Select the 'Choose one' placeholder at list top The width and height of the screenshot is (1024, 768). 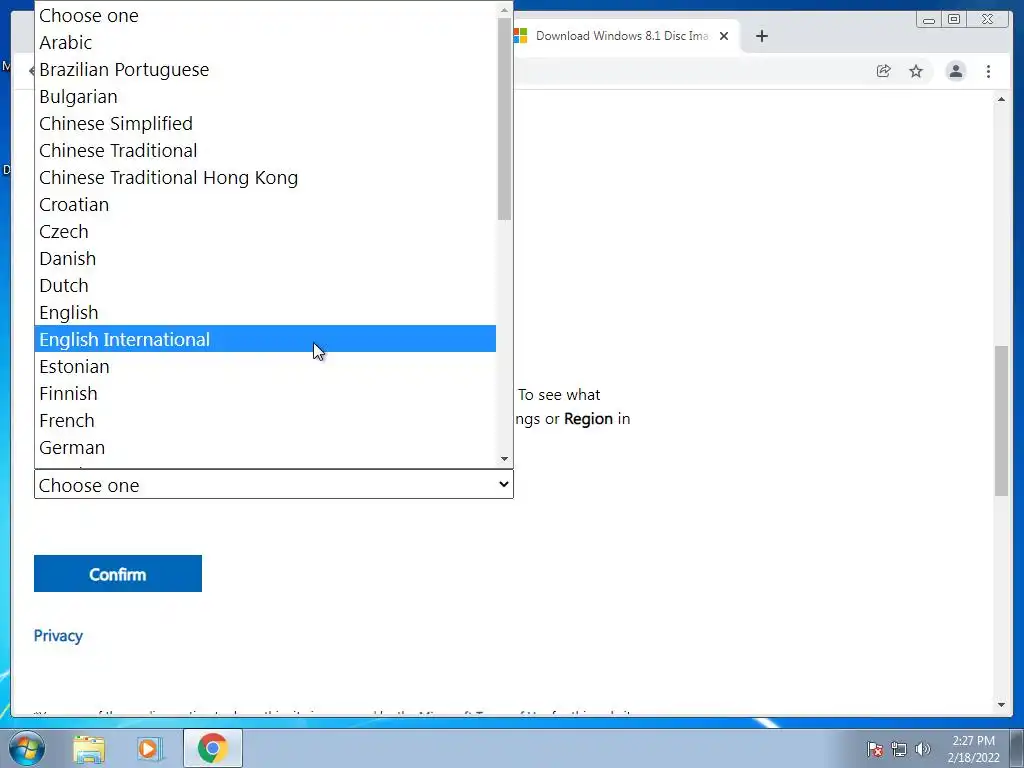265,16
